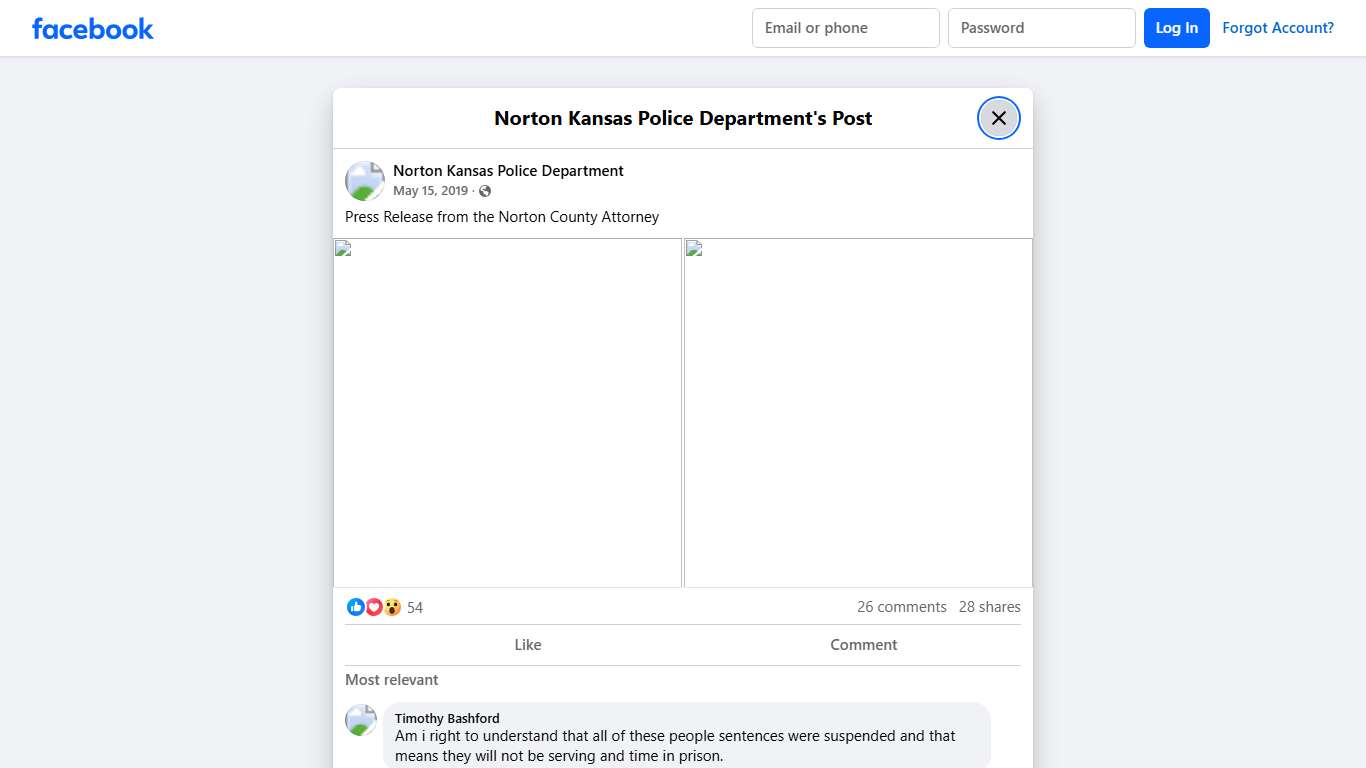
Task: Open the left press release image
Action: tap(507, 412)
